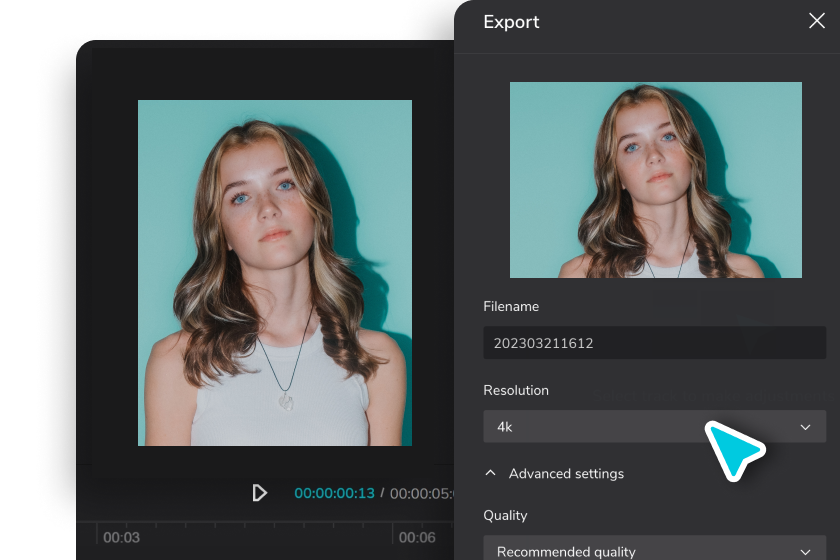Play the video preview

[259, 492]
